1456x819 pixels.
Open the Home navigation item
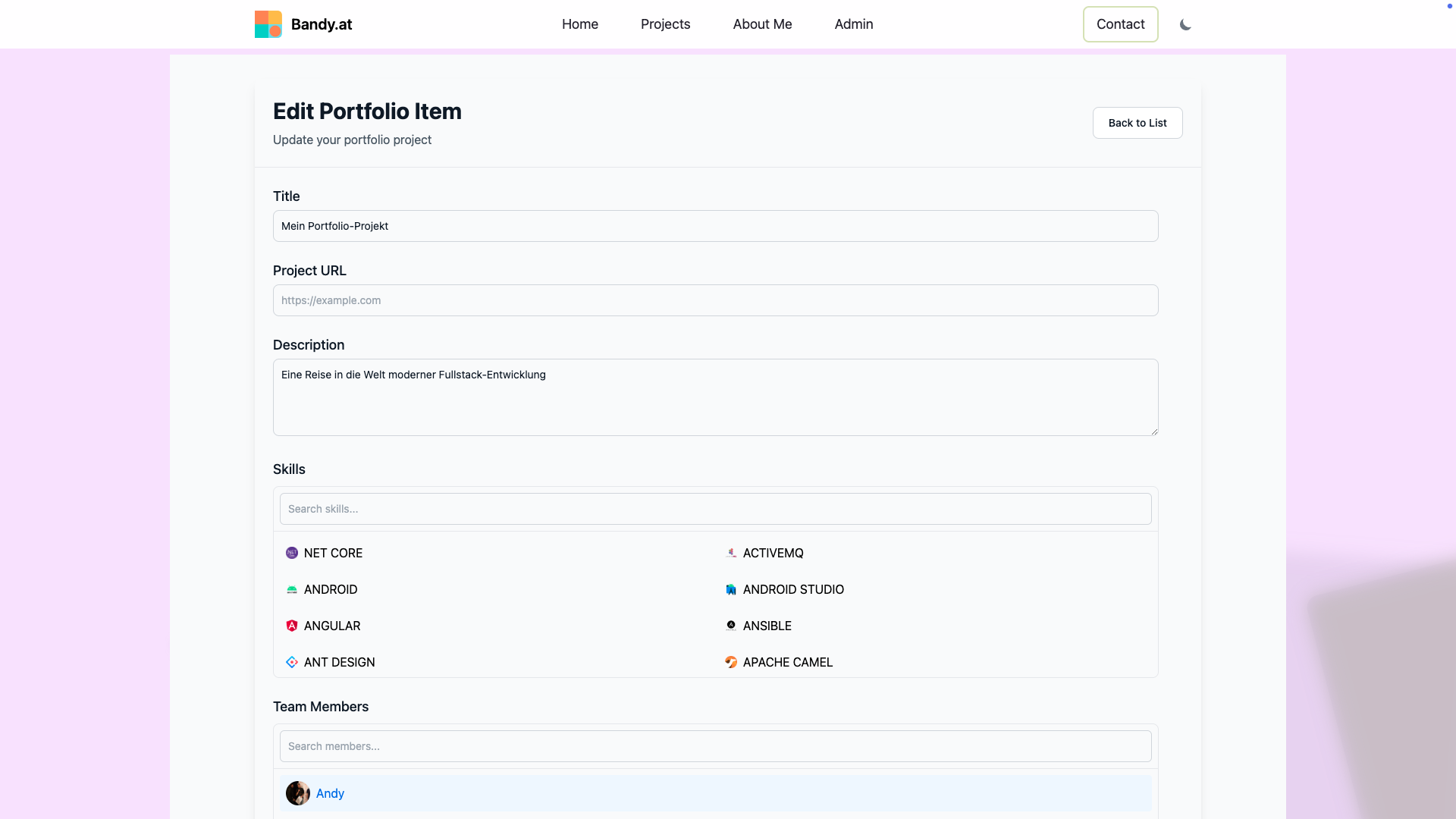[x=580, y=24]
